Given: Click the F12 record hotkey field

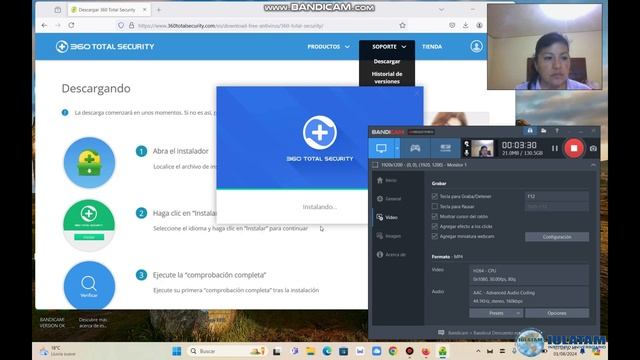Looking at the screenshot, I should (x=557, y=196).
